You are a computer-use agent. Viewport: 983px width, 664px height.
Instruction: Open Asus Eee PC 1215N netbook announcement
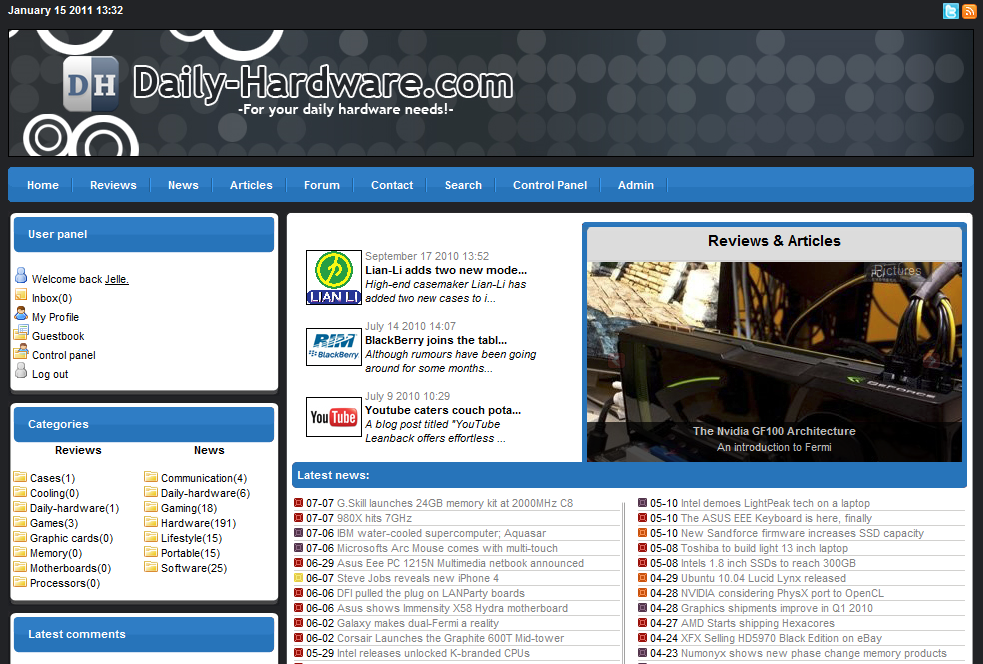pos(460,563)
